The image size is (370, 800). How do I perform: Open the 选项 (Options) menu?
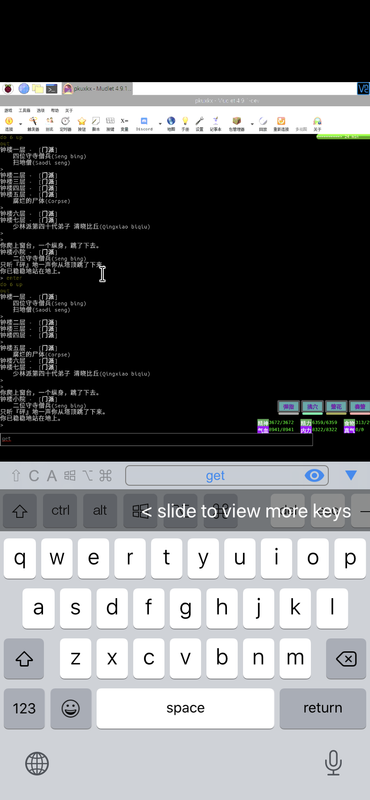pos(41,110)
